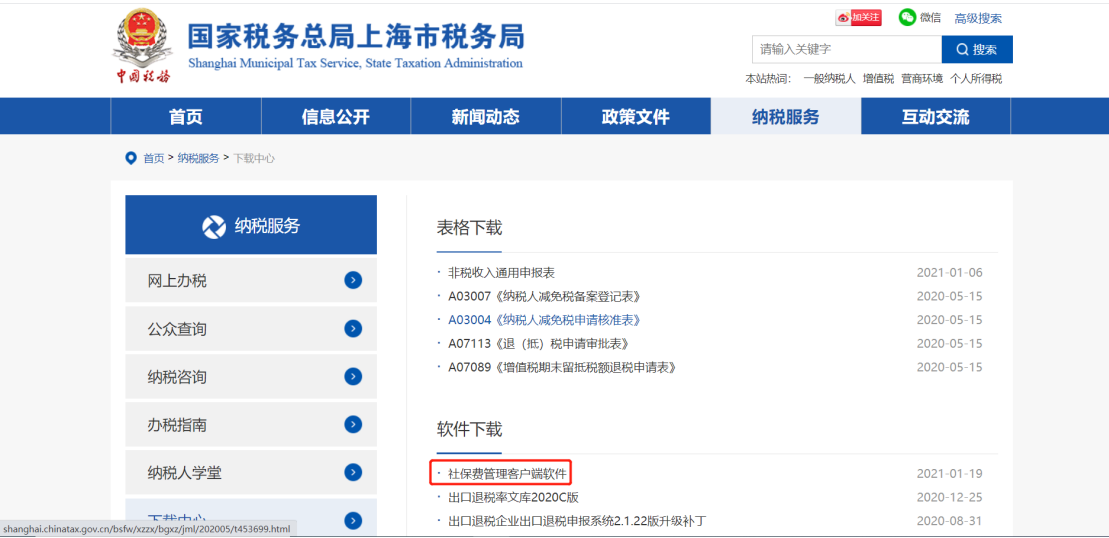Expand the 纳税人学堂 sidebar arrow
This screenshot has width=1109, height=538.
point(352,473)
